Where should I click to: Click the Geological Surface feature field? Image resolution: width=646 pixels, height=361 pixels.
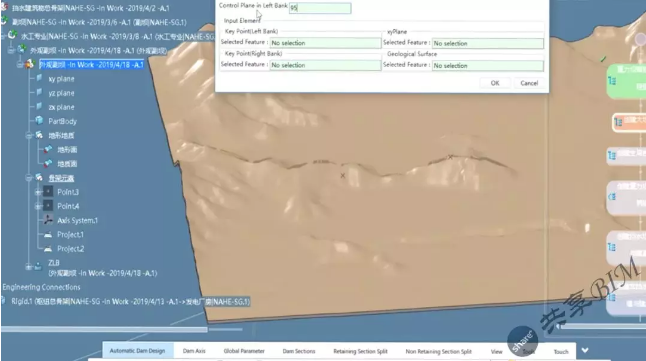tap(487, 65)
